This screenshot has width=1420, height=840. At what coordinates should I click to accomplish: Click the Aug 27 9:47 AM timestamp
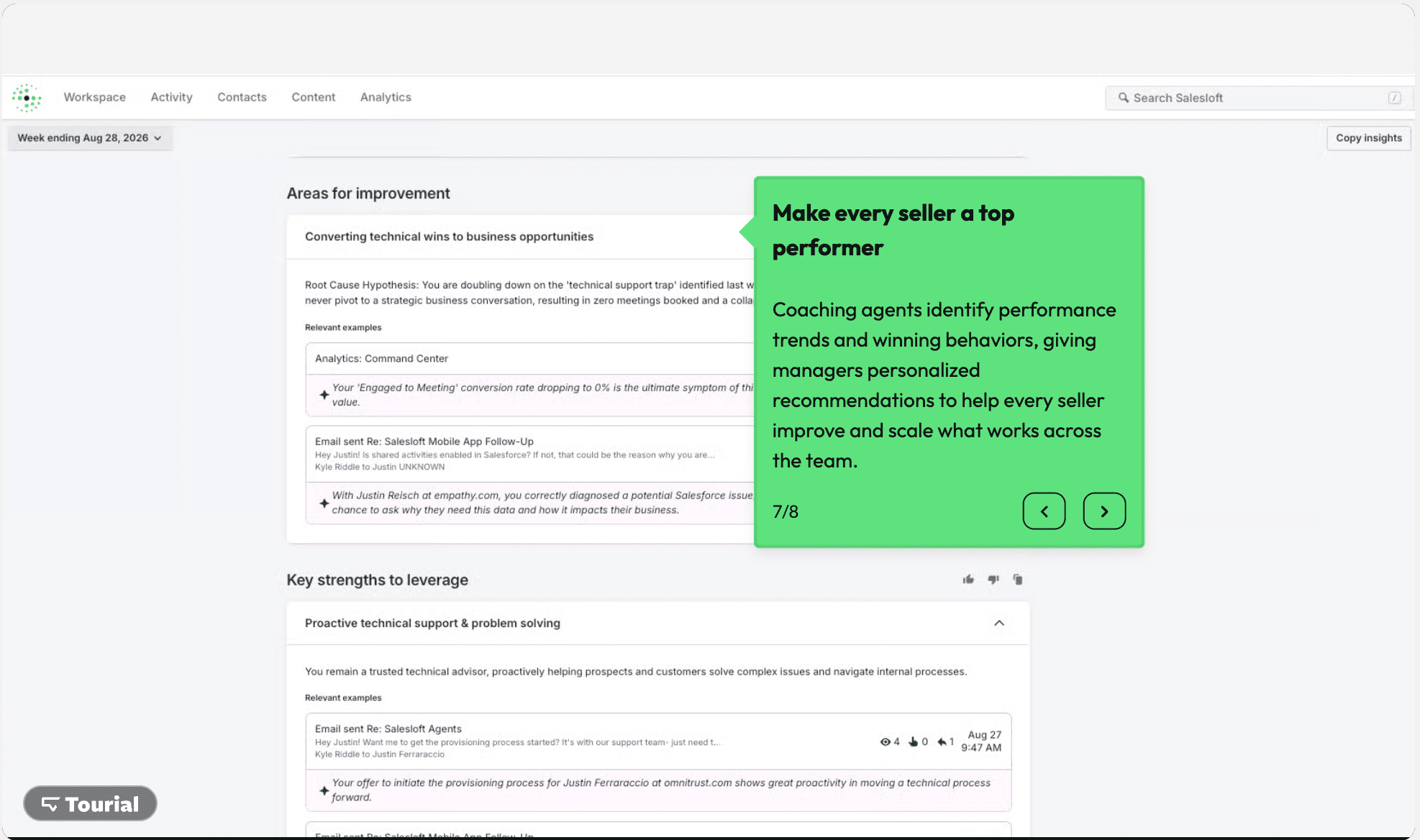tap(981, 741)
